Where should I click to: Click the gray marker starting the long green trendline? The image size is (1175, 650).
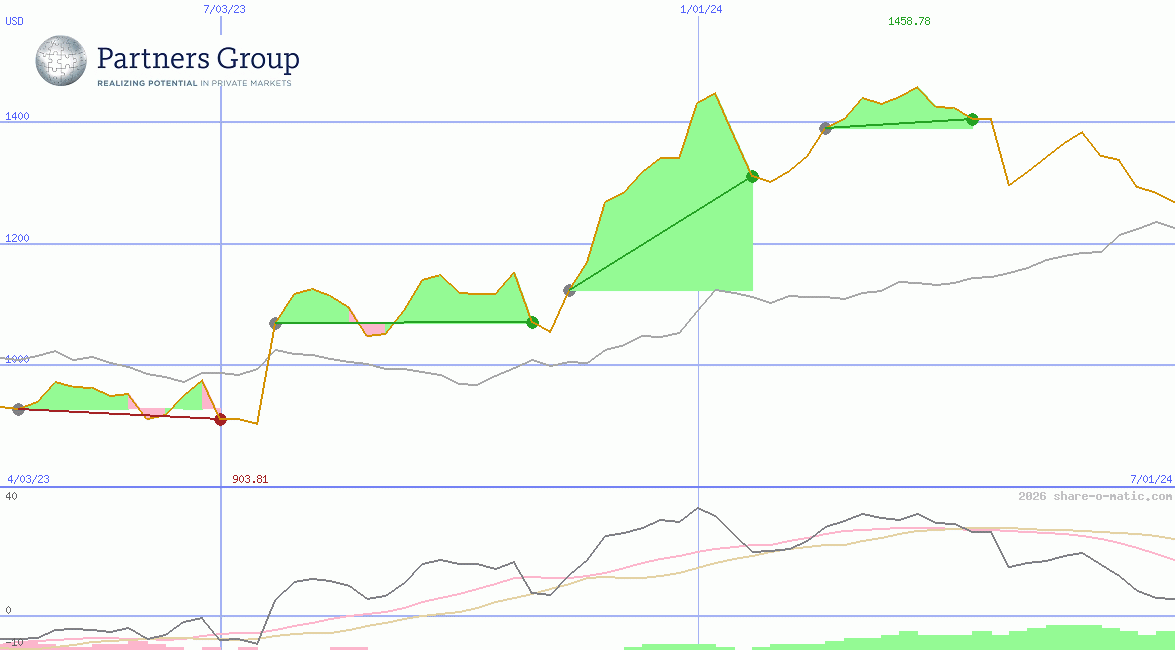pyautogui.click(x=570, y=290)
